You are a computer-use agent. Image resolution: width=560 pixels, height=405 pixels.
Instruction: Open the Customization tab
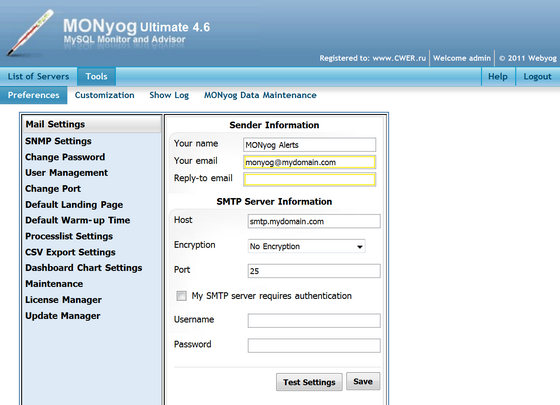click(x=104, y=95)
